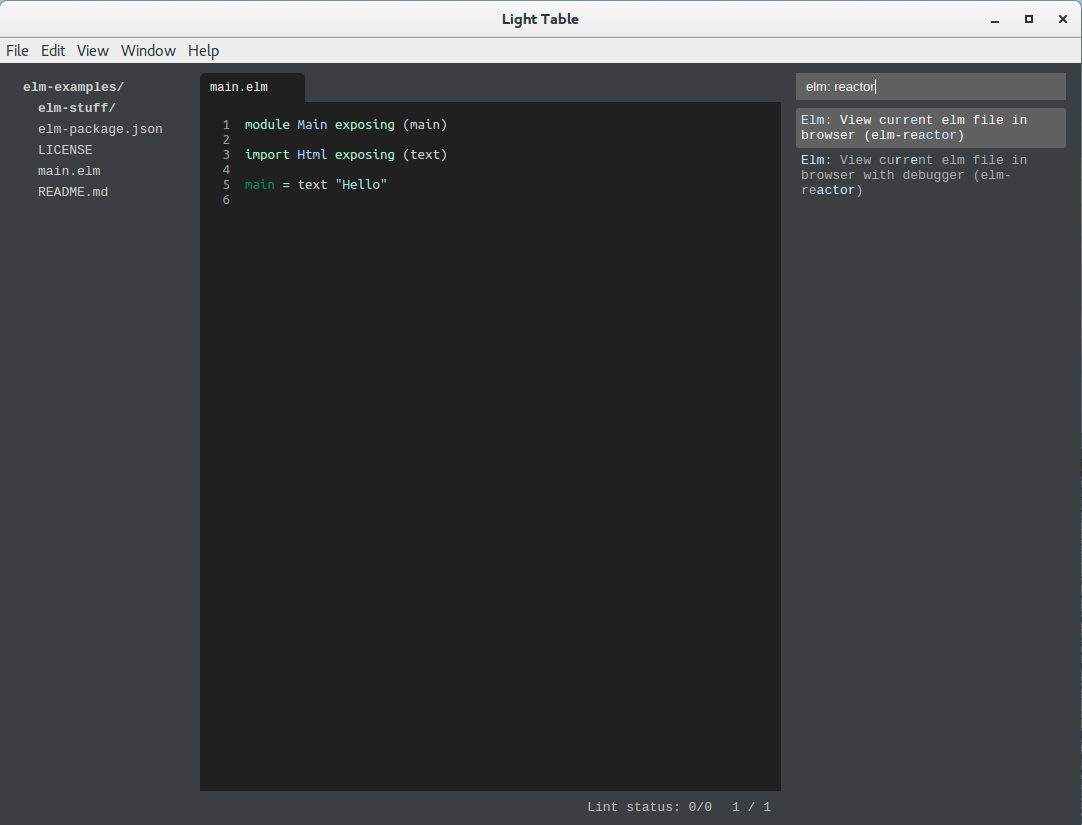Open the Window menu
Viewport: 1082px width, 825px height.
pyautogui.click(x=148, y=50)
